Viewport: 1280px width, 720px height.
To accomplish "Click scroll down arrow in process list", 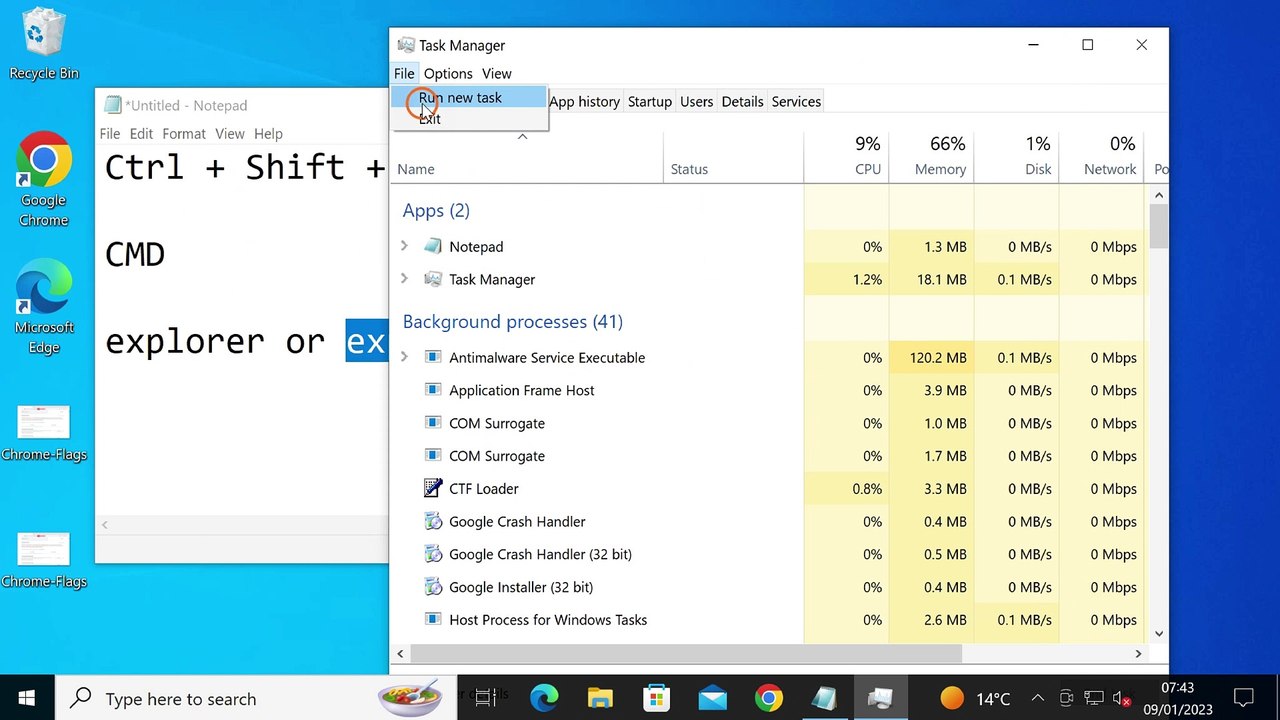I will point(1159,633).
